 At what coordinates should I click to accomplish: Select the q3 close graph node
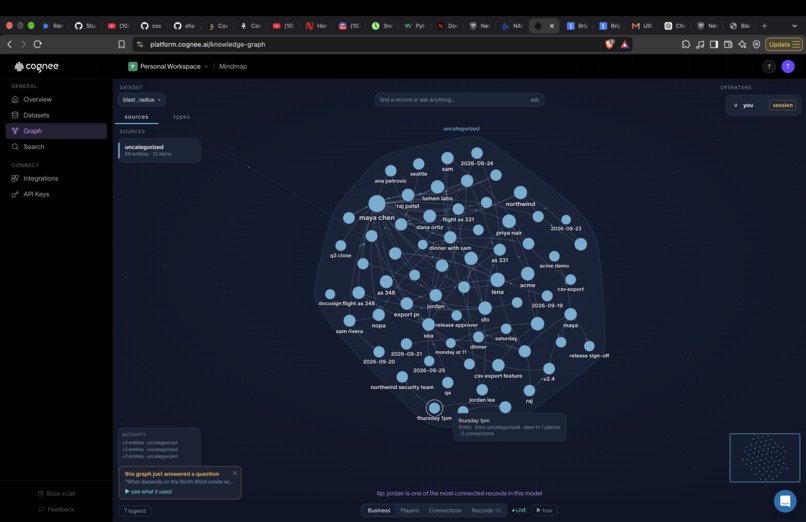click(x=340, y=246)
